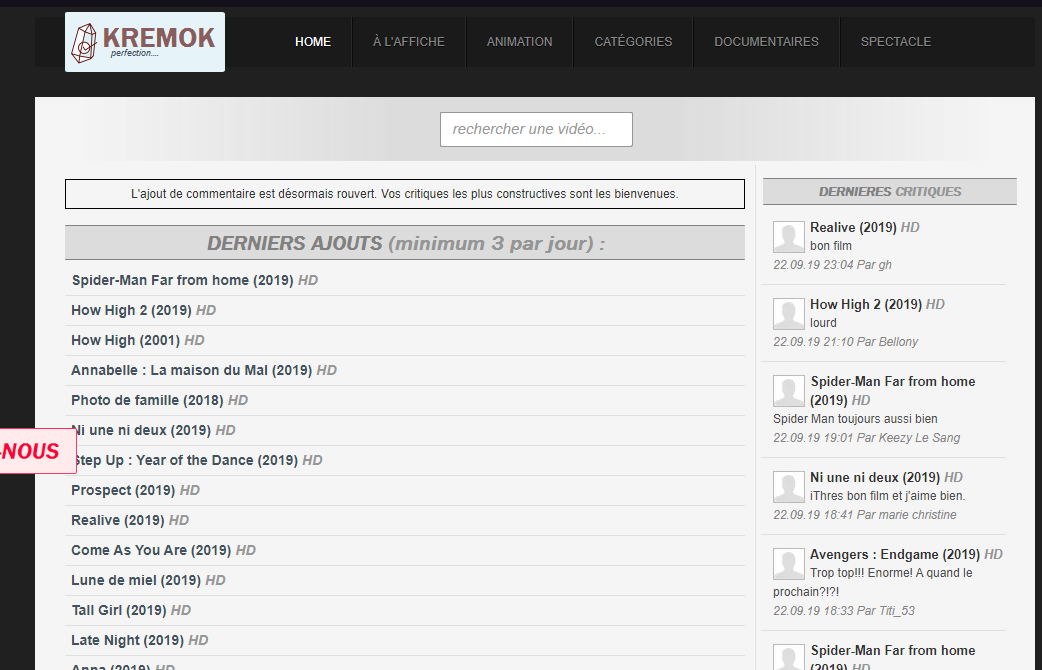1042x670 pixels.
Task: Open How High 2 (2019) in latest additions
Action: pyautogui.click(x=144, y=310)
